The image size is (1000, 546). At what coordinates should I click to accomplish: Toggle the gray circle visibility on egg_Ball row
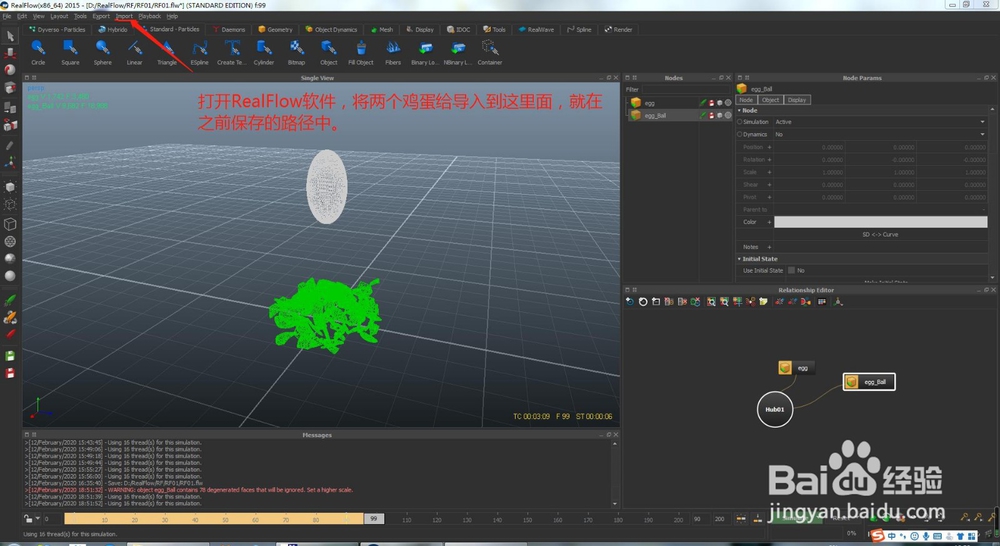click(x=728, y=115)
